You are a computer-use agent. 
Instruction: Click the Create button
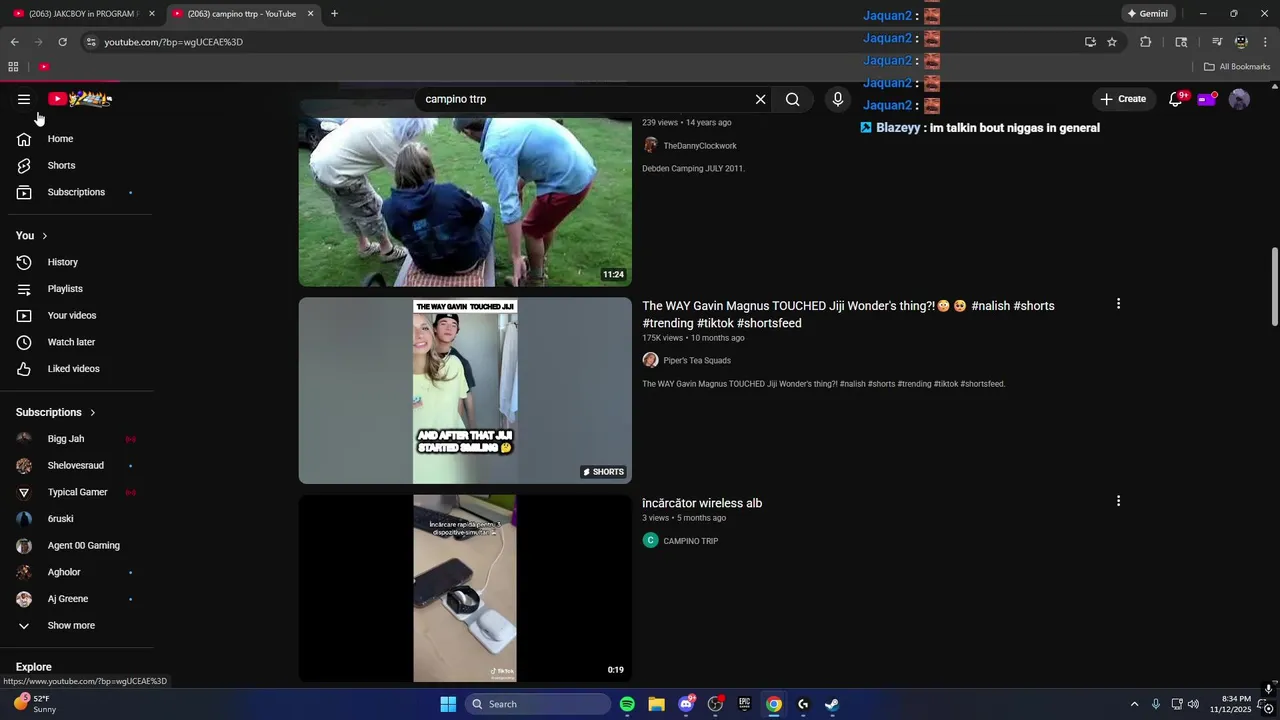click(1123, 99)
